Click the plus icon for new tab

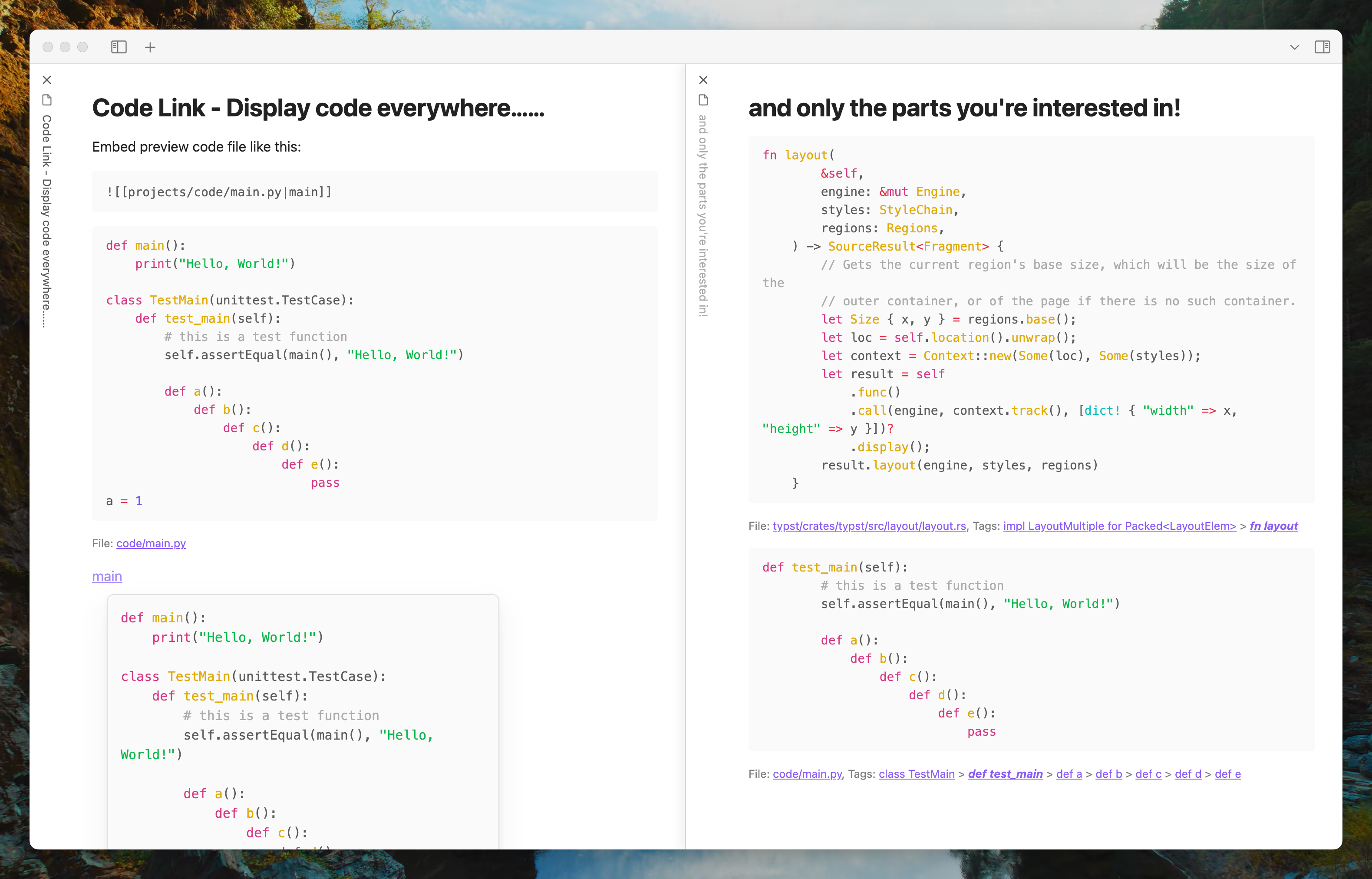tap(150, 47)
